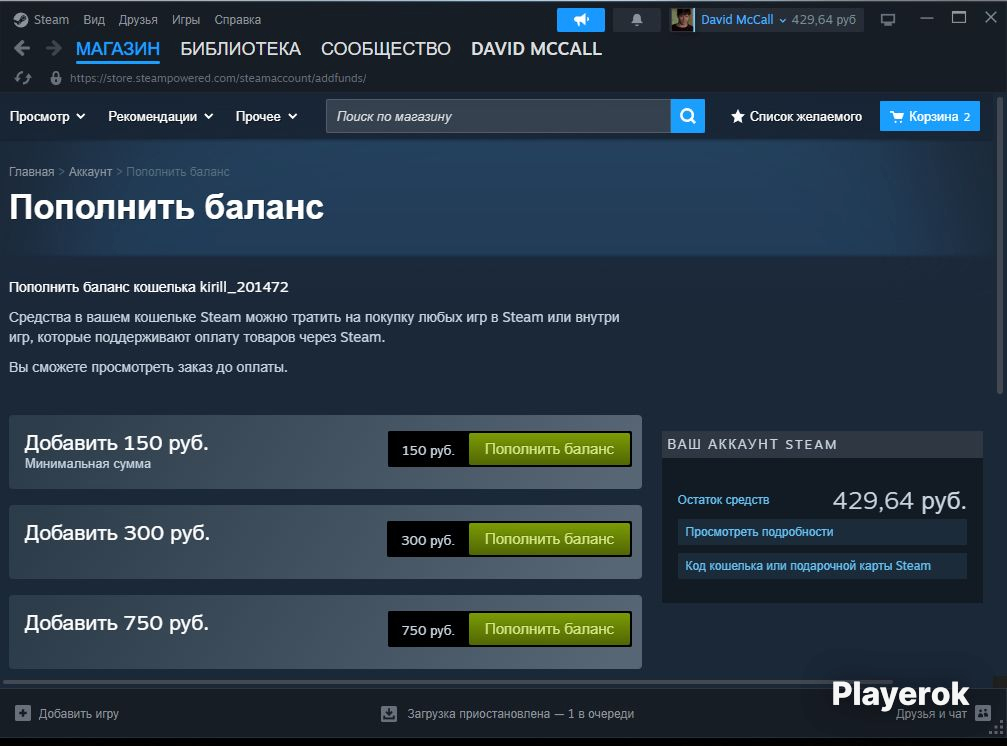The height and width of the screenshot is (746, 1007).
Task: Click 429,64 руб wallet balance in header
Action: click(823, 20)
